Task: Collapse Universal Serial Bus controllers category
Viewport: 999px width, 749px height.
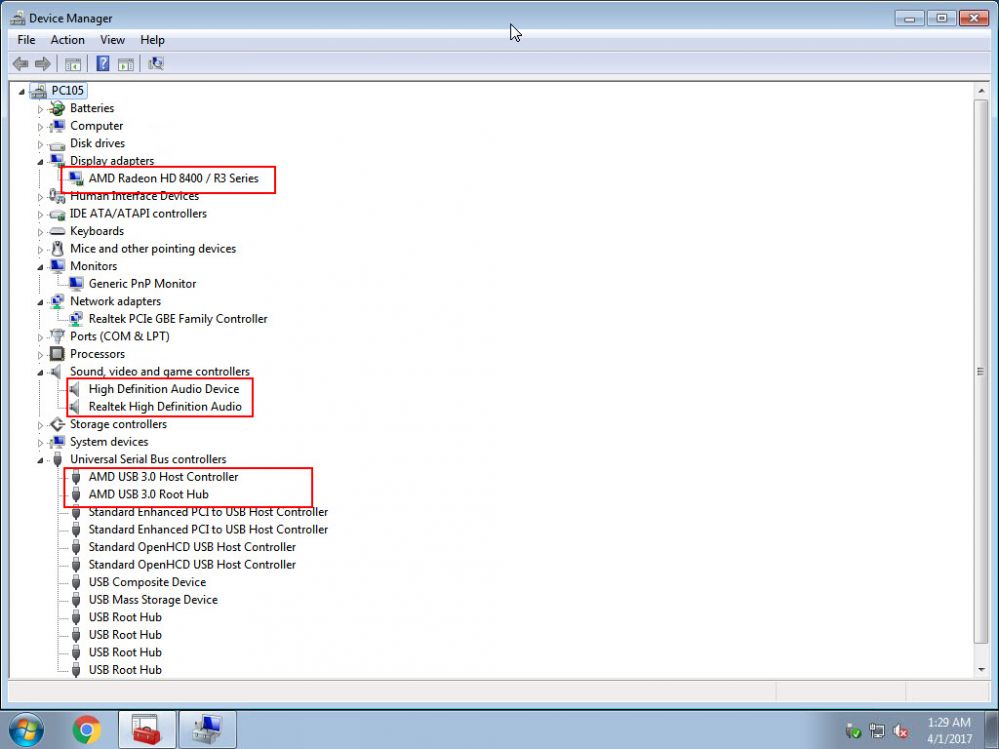Action: 40,460
